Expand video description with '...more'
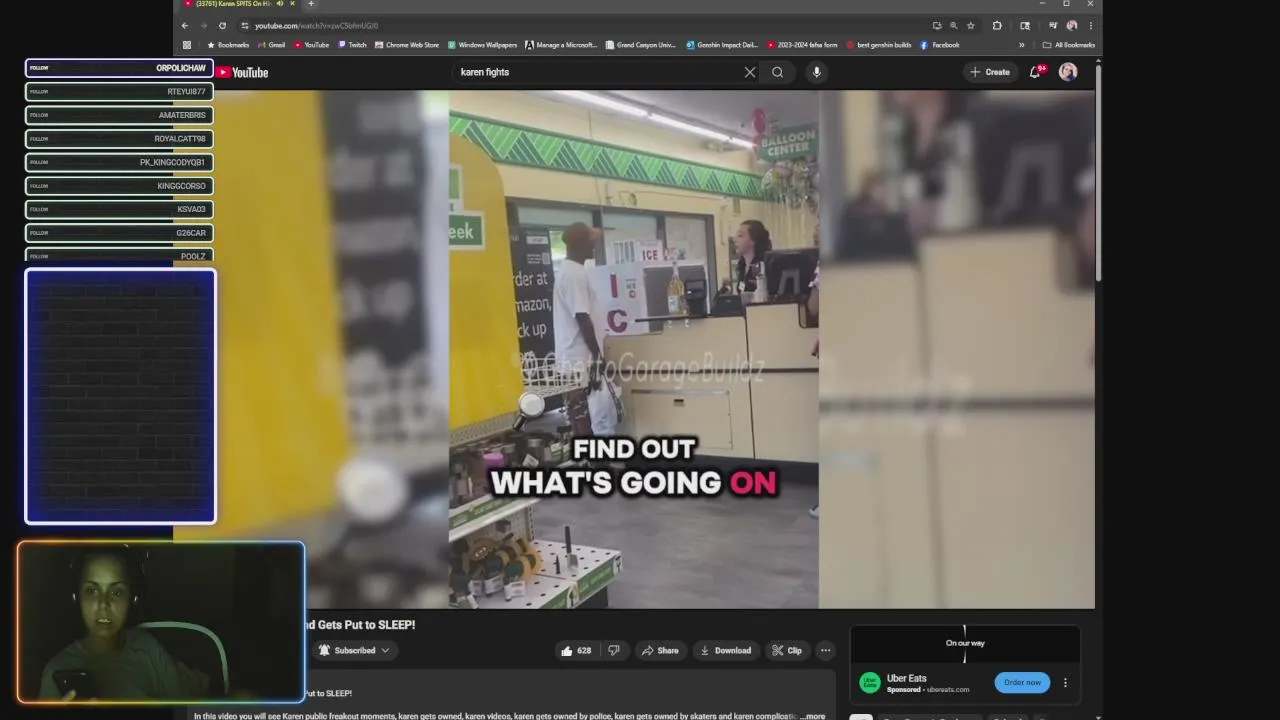This screenshot has width=1280, height=720. click(x=813, y=716)
